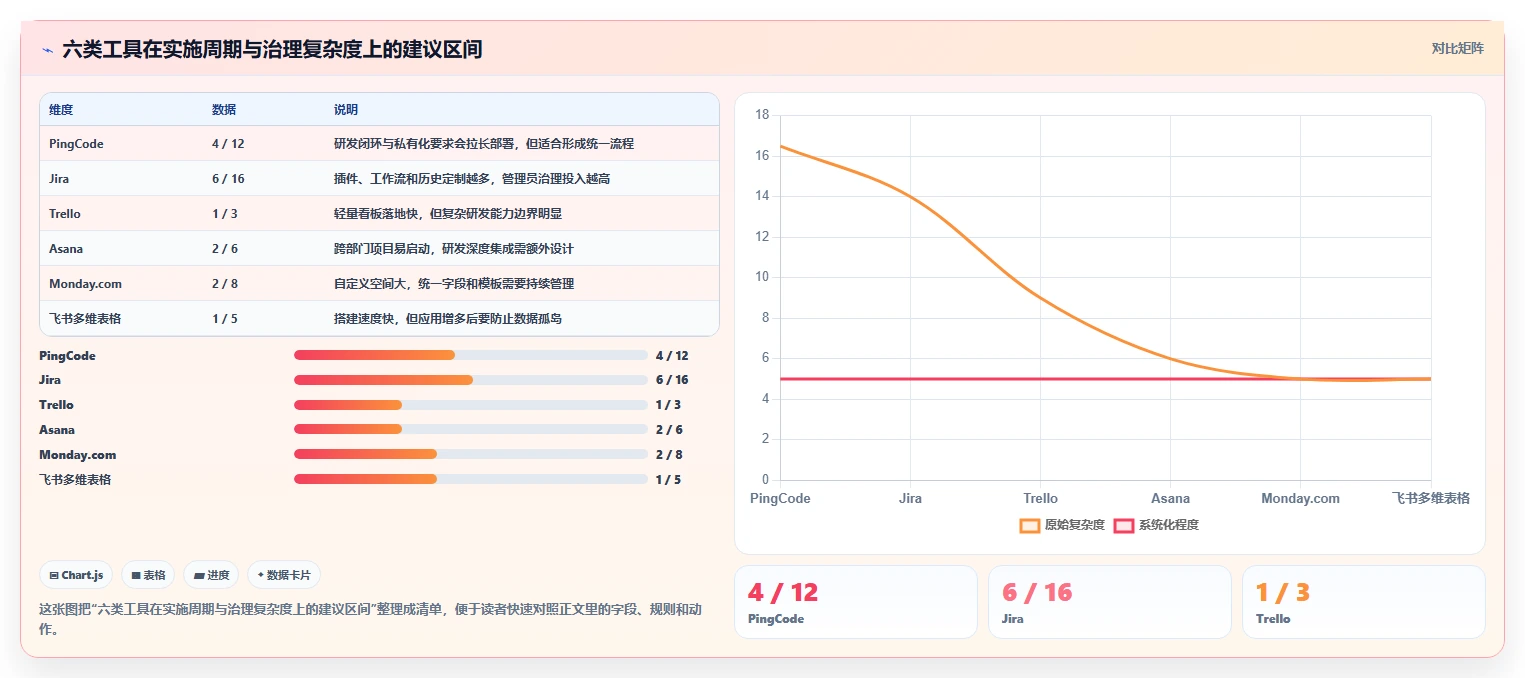Click the Jira progress bar
This screenshot has width=1525, height=678.
pyautogui.click(x=471, y=380)
